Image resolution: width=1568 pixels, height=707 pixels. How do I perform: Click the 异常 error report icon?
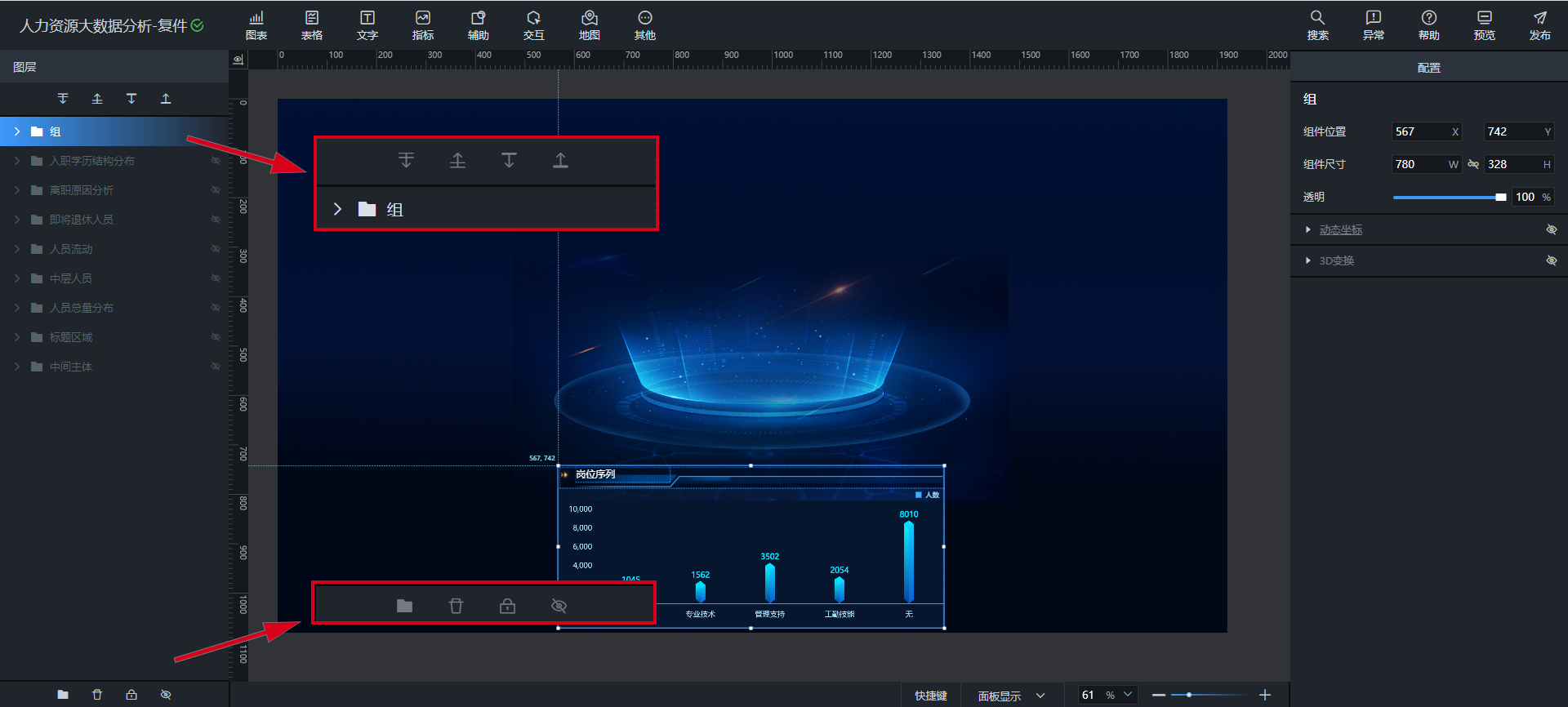pos(1373,25)
